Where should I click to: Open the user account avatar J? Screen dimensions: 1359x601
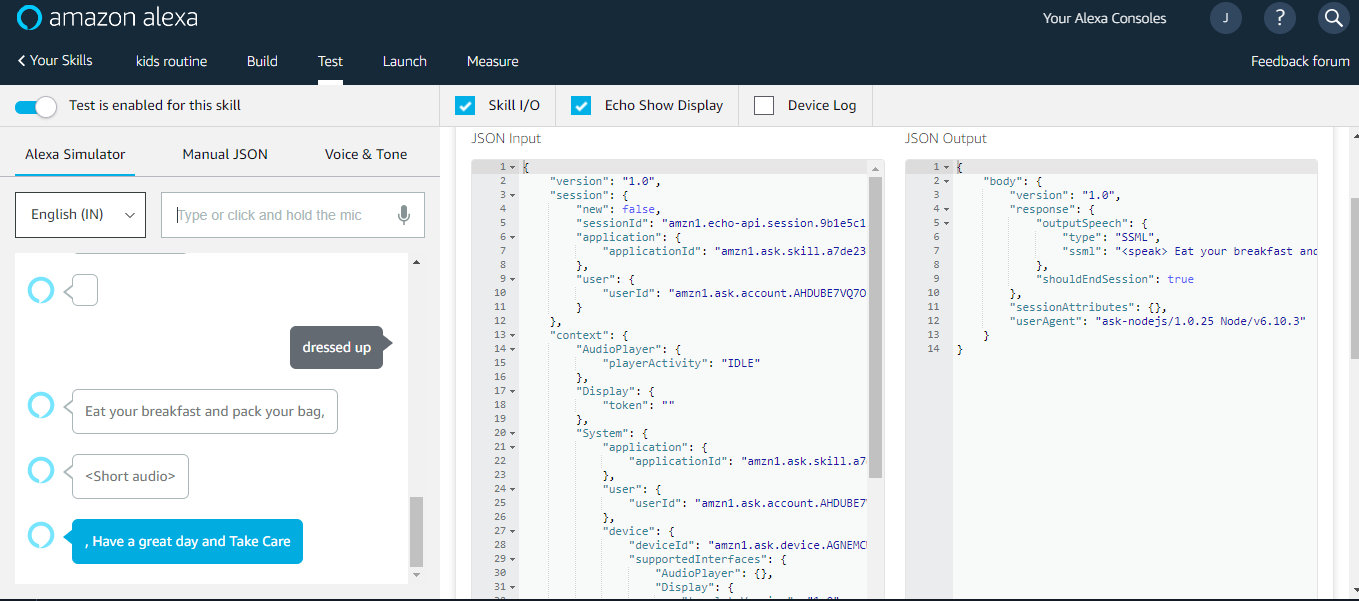click(x=1225, y=18)
